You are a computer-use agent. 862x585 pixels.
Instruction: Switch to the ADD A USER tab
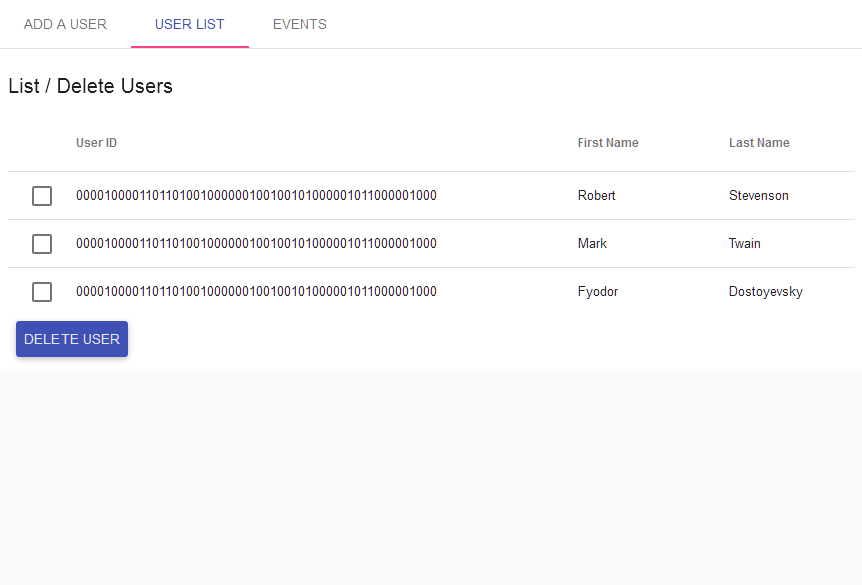[x=65, y=24]
